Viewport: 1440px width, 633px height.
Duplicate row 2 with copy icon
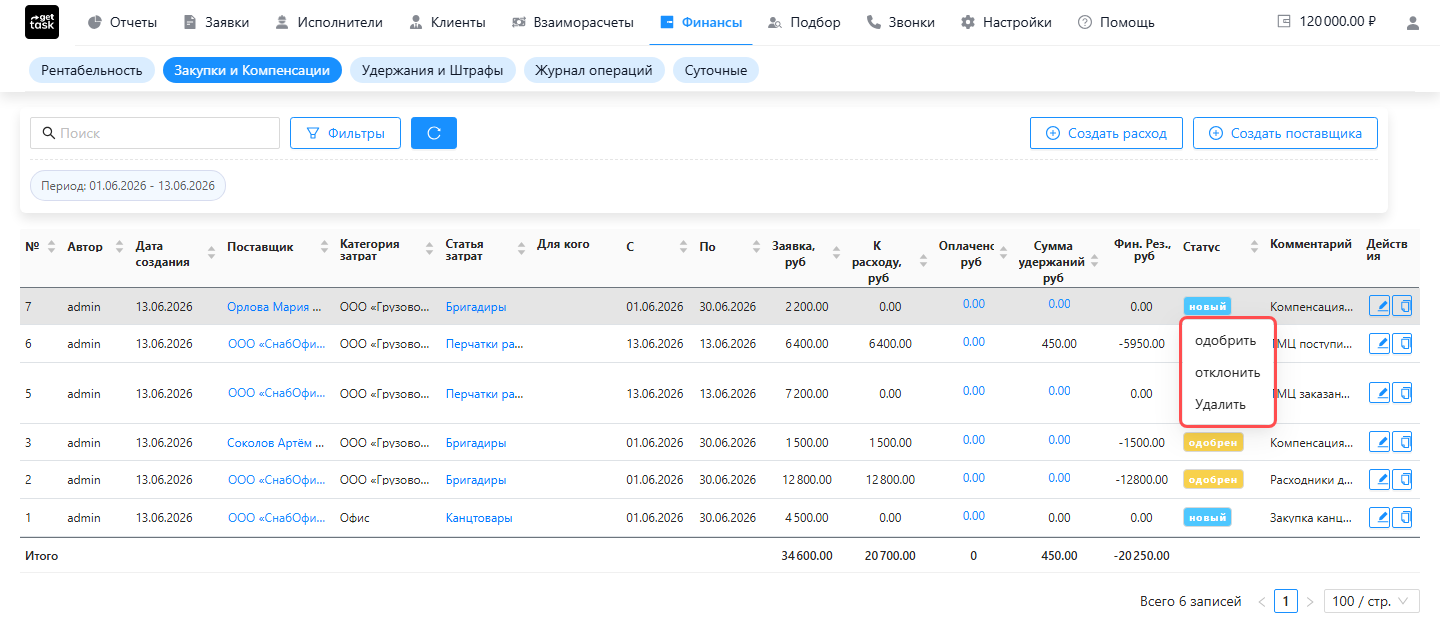(1402, 480)
